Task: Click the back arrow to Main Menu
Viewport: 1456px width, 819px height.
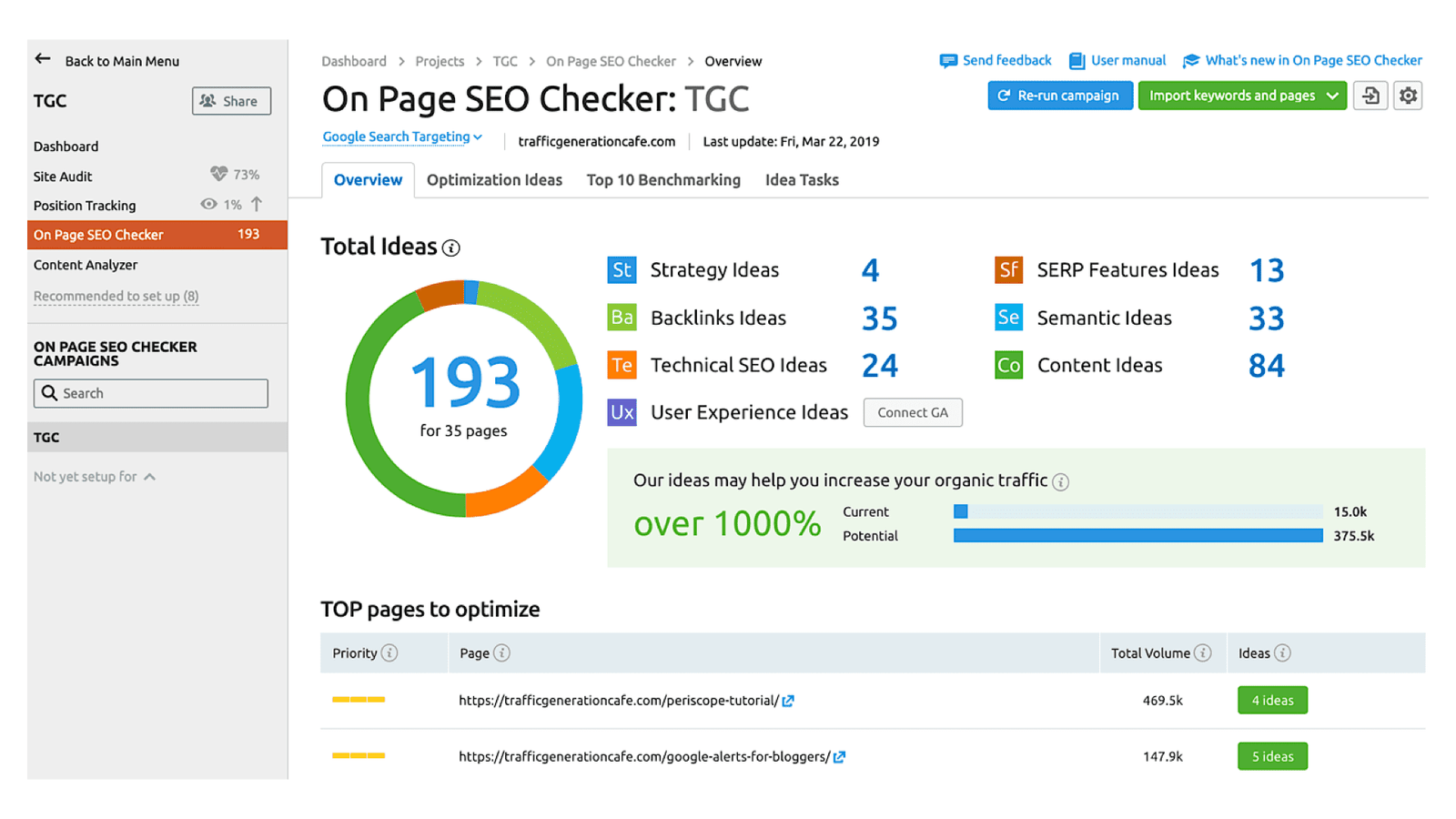Action: pyautogui.click(x=42, y=58)
